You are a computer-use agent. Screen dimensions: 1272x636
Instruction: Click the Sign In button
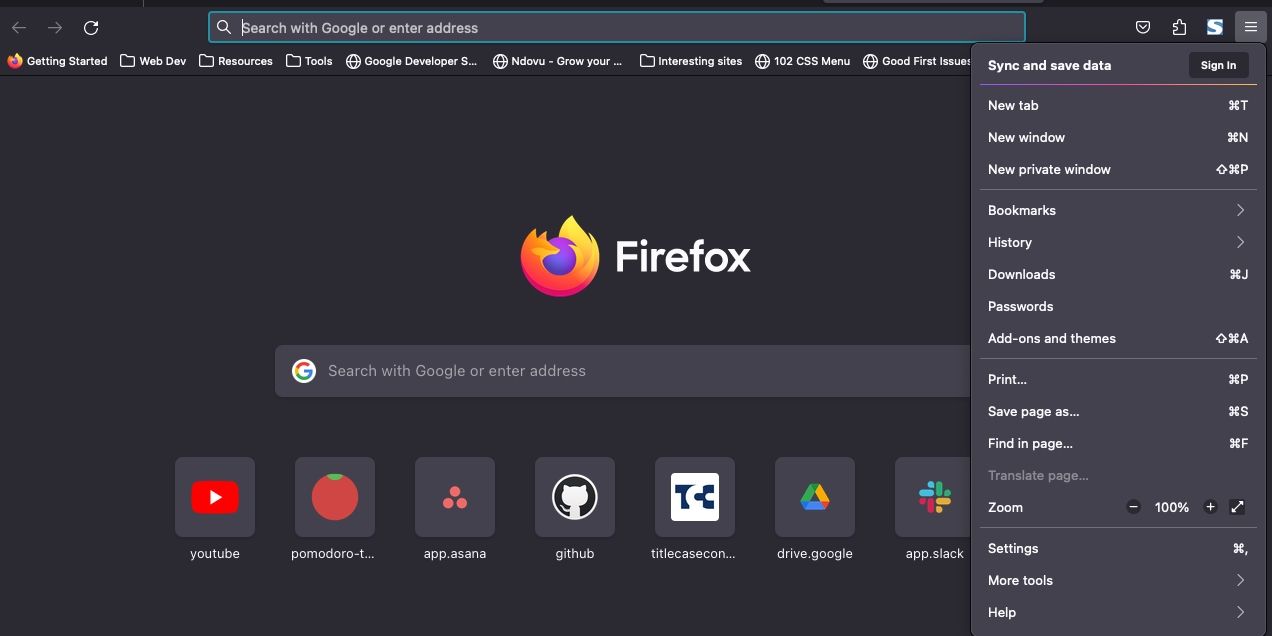(1217, 65)
